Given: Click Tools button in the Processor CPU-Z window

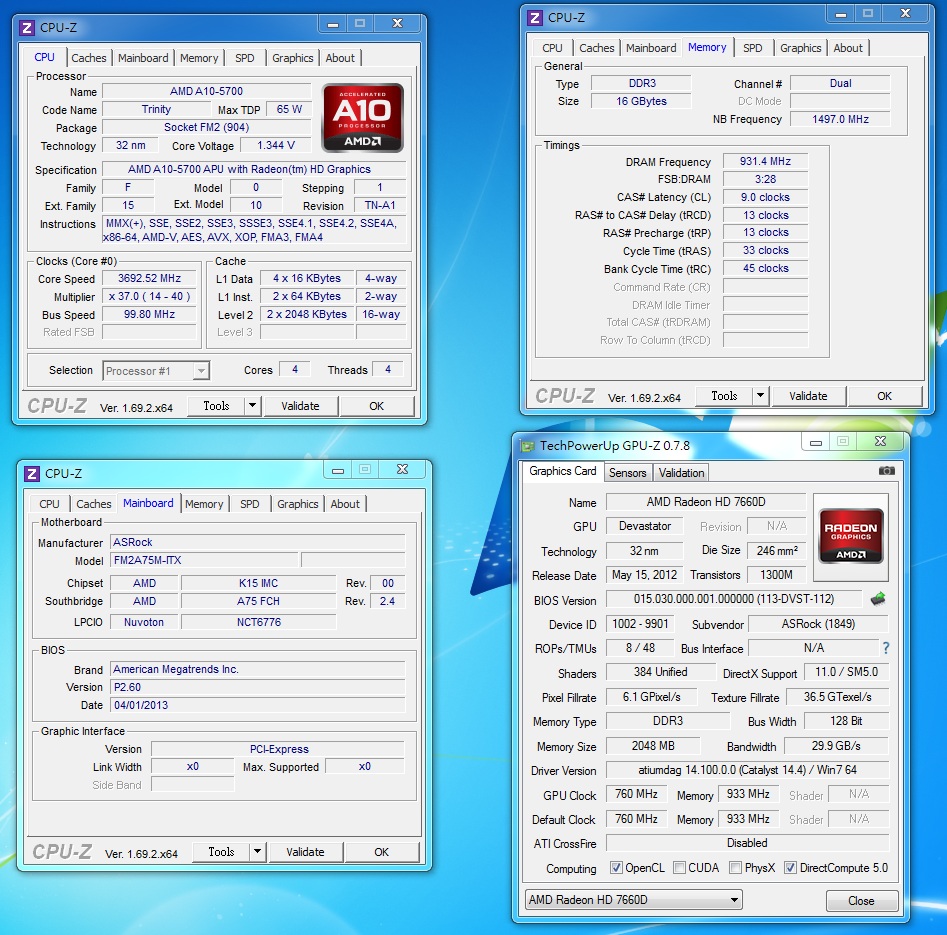Looking at the screenshot, I should (x=216, y=406).
